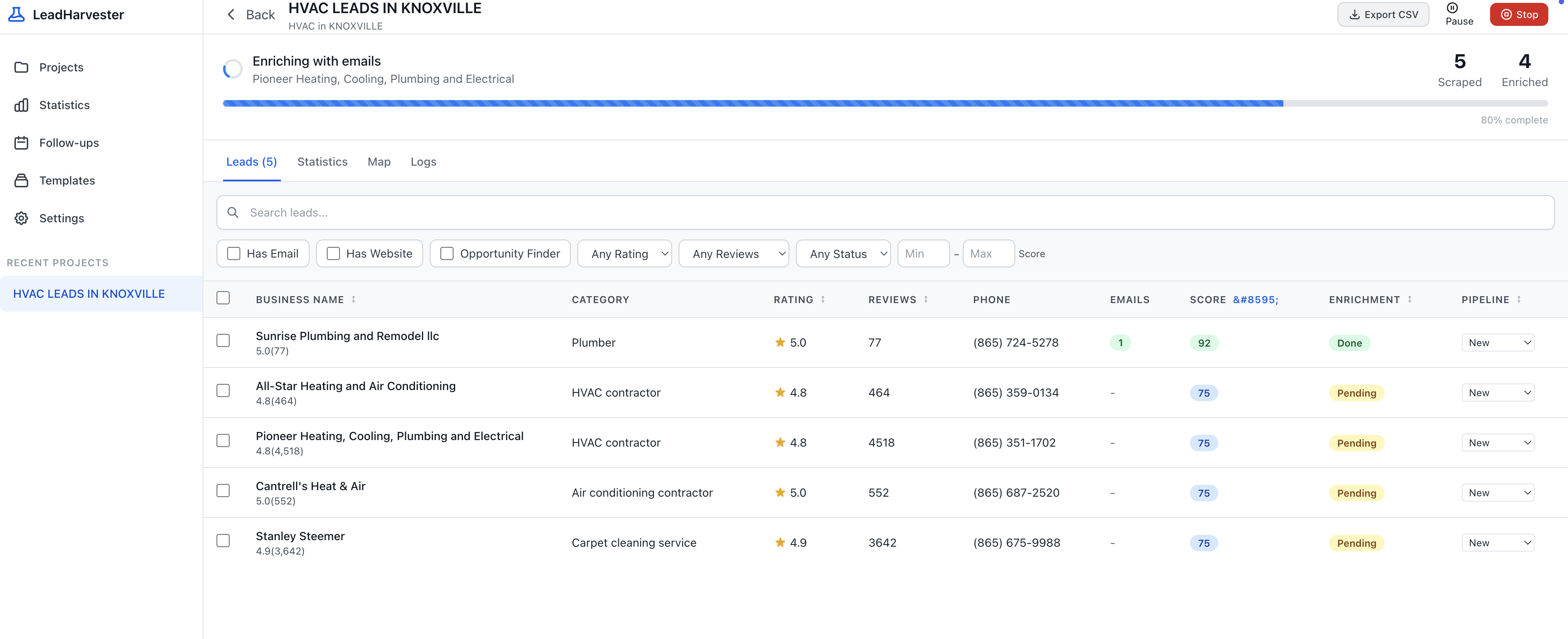Select the Sunrise Plumbing and Remodel row checkbox

(223, 340)
